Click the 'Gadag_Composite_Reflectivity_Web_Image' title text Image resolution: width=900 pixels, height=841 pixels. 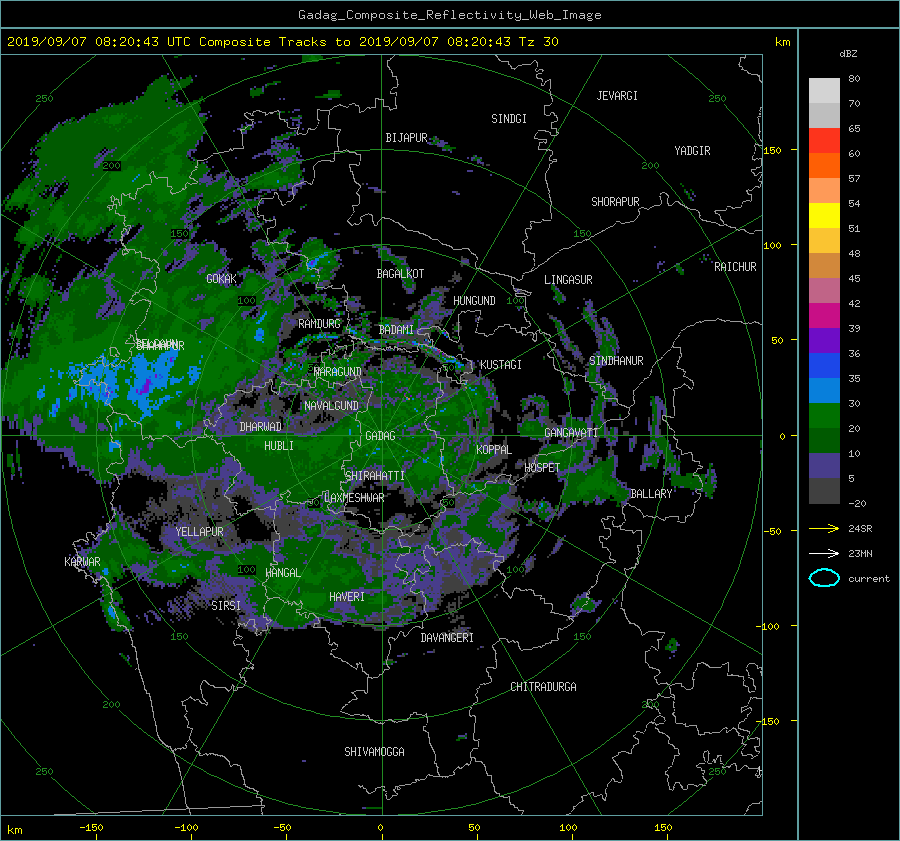pyautogui.click(x=449, y=15)
